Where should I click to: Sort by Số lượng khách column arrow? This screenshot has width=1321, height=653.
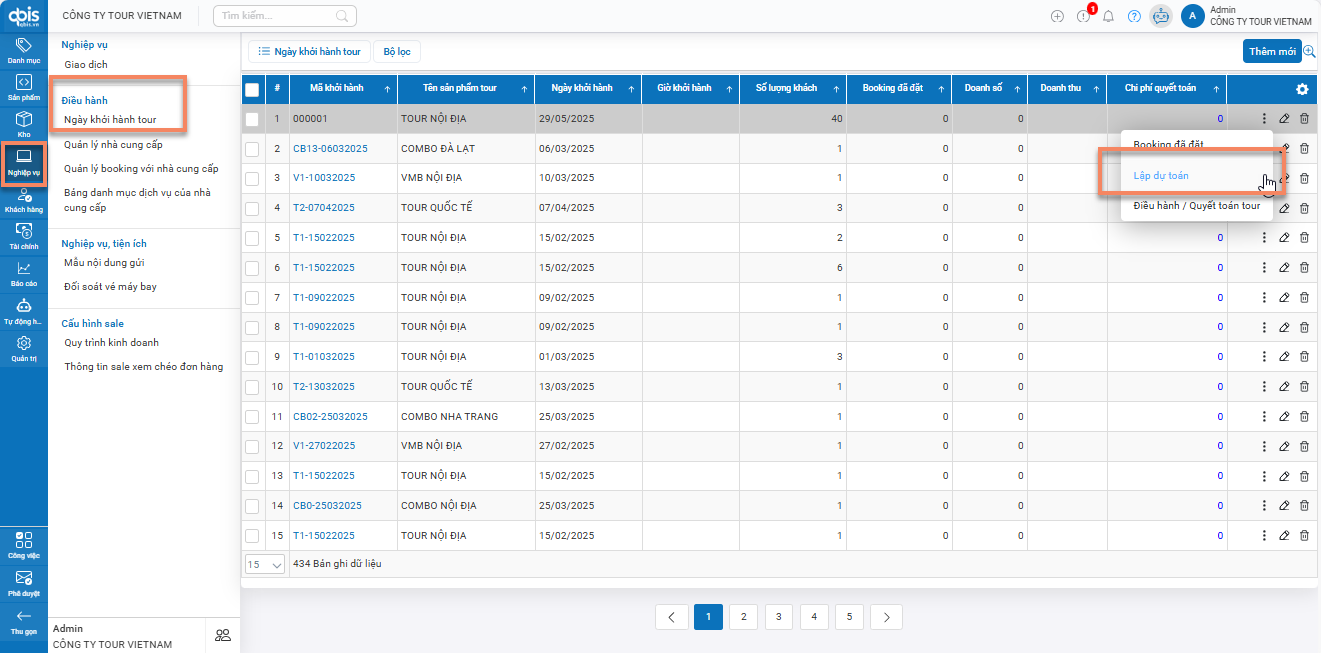pyautogui.click(x=836, y=89)
